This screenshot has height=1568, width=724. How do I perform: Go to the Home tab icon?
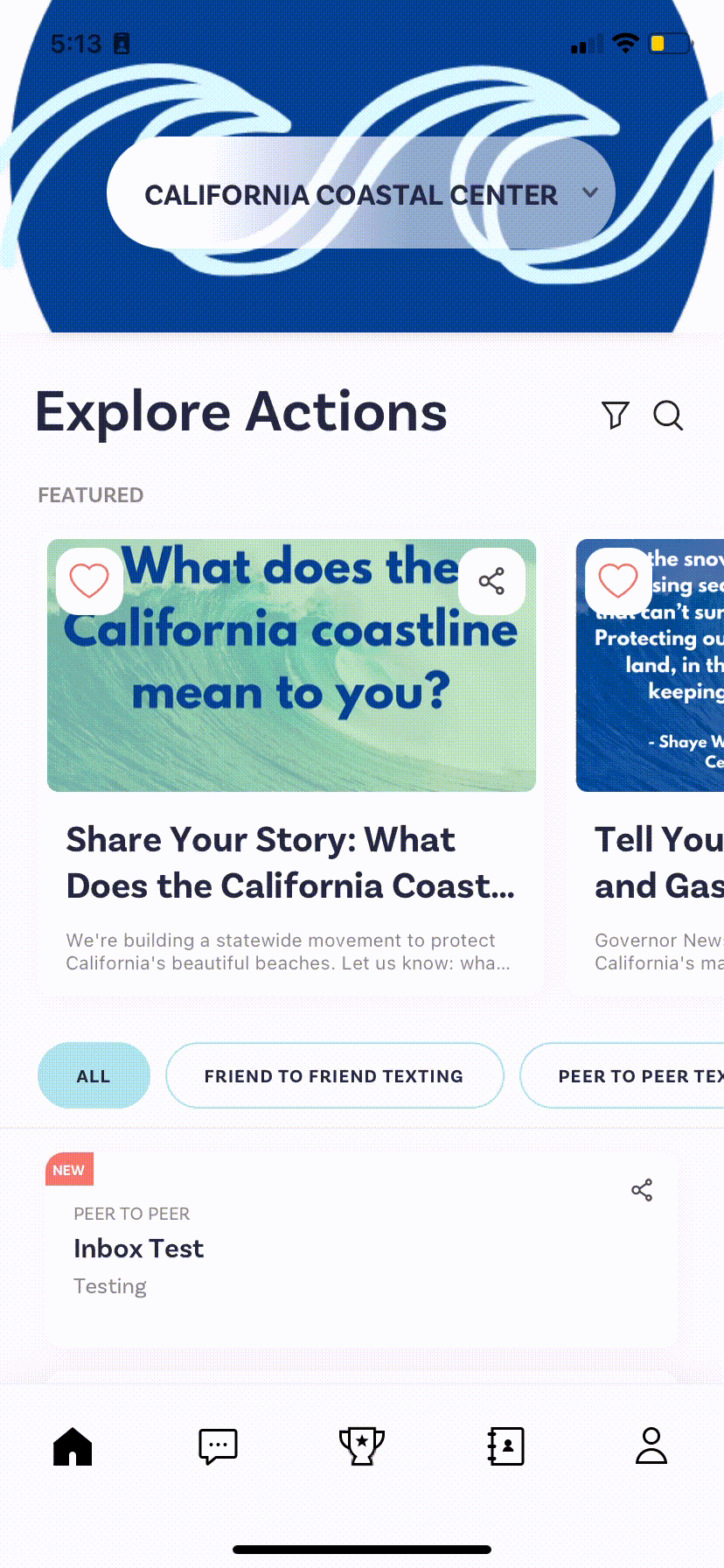(x=73, y=1445)
